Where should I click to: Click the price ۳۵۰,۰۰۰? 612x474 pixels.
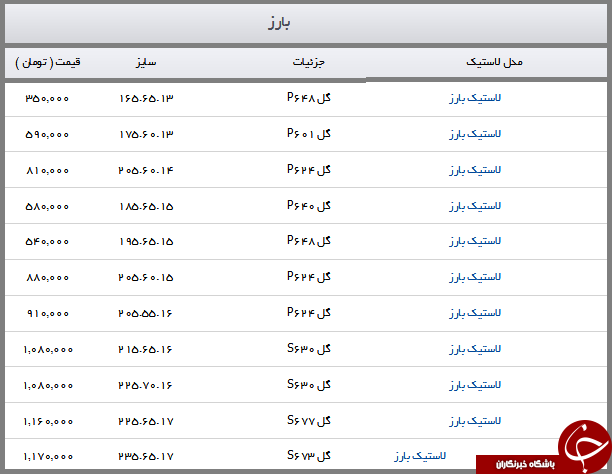point(47,98)
